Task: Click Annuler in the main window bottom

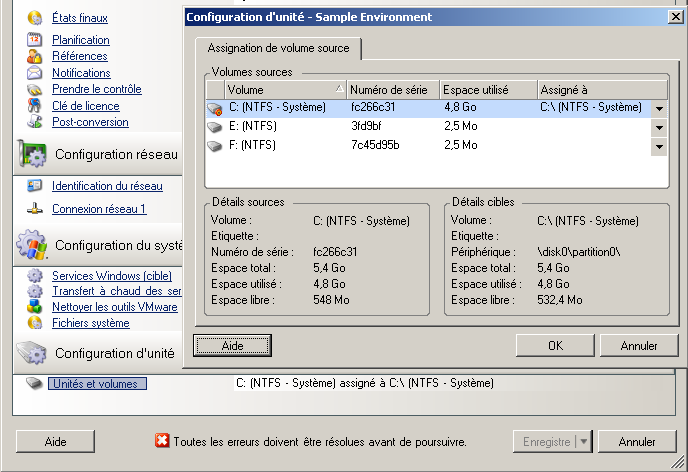Action: pyautogui.click(x=637, y=441)
